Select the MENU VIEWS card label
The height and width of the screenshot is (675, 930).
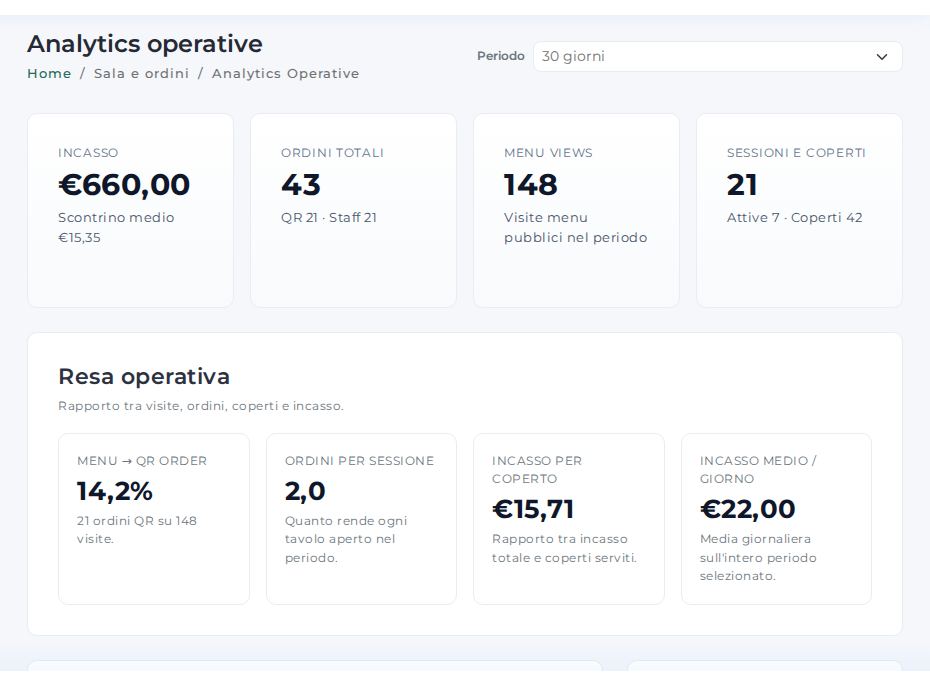(548, 153)
